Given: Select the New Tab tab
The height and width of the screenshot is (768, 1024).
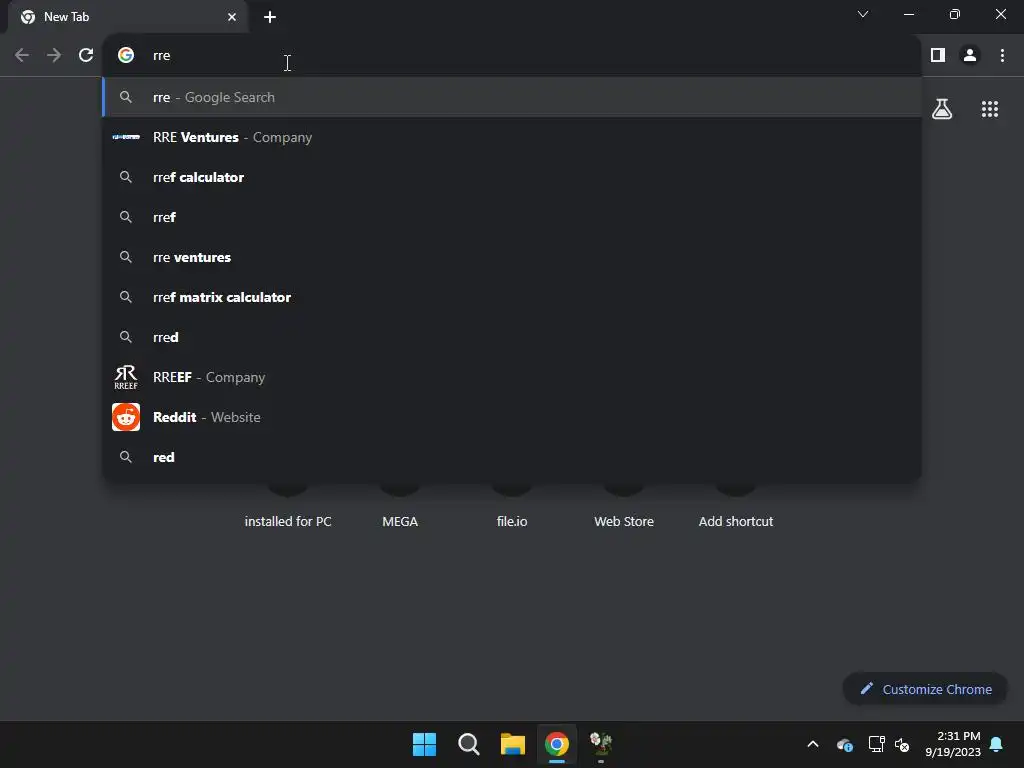Looking at the screenshot, I should [x=128, y=17].
